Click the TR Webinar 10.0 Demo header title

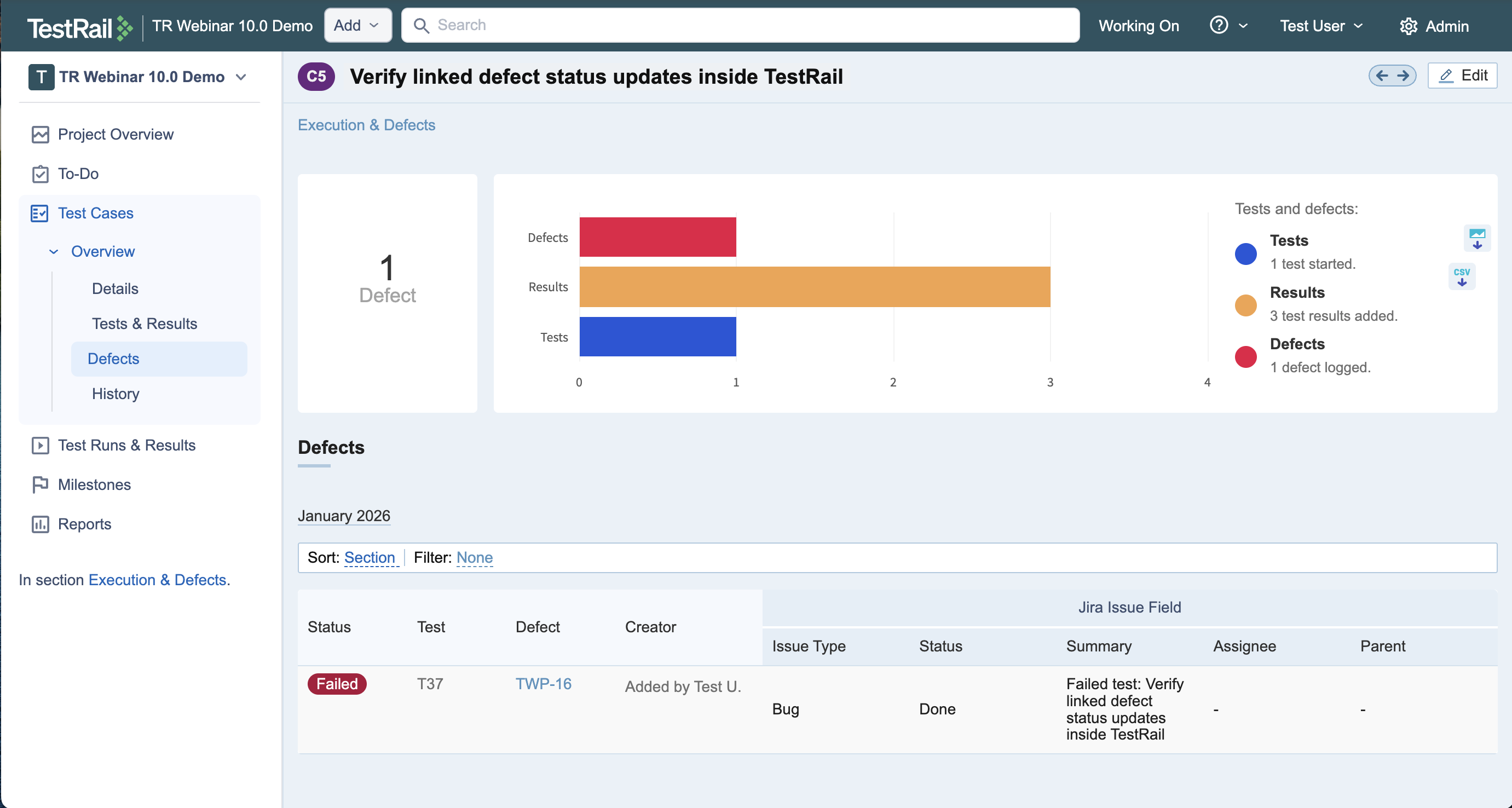233,26
